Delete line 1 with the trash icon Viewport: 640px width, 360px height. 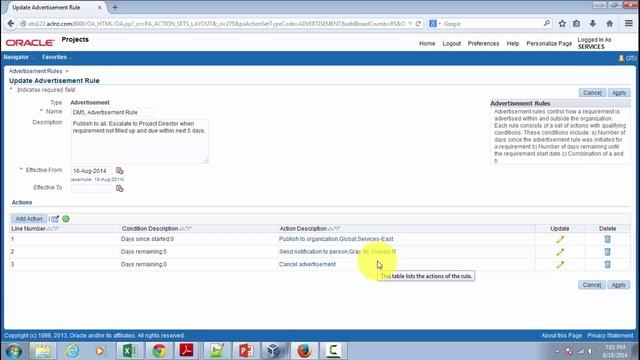coord(607,239)
